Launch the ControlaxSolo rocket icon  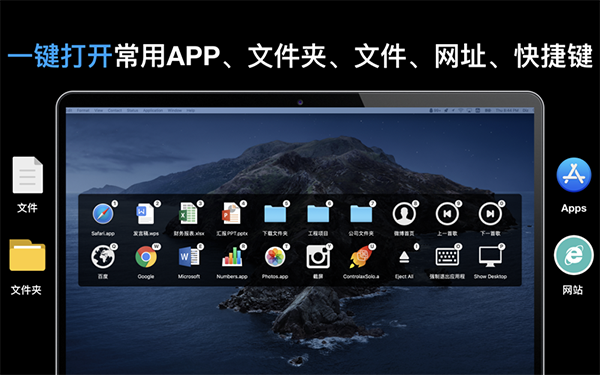click(x=361, y=257)
